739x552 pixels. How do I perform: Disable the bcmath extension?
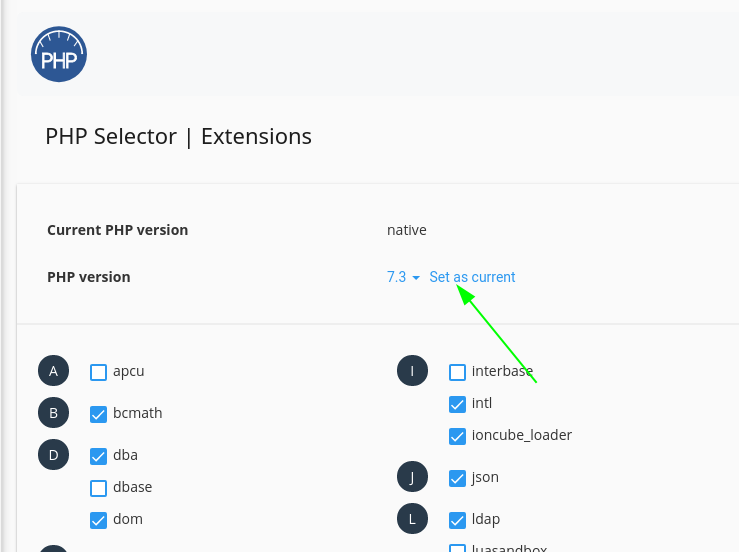coord(99,414)
